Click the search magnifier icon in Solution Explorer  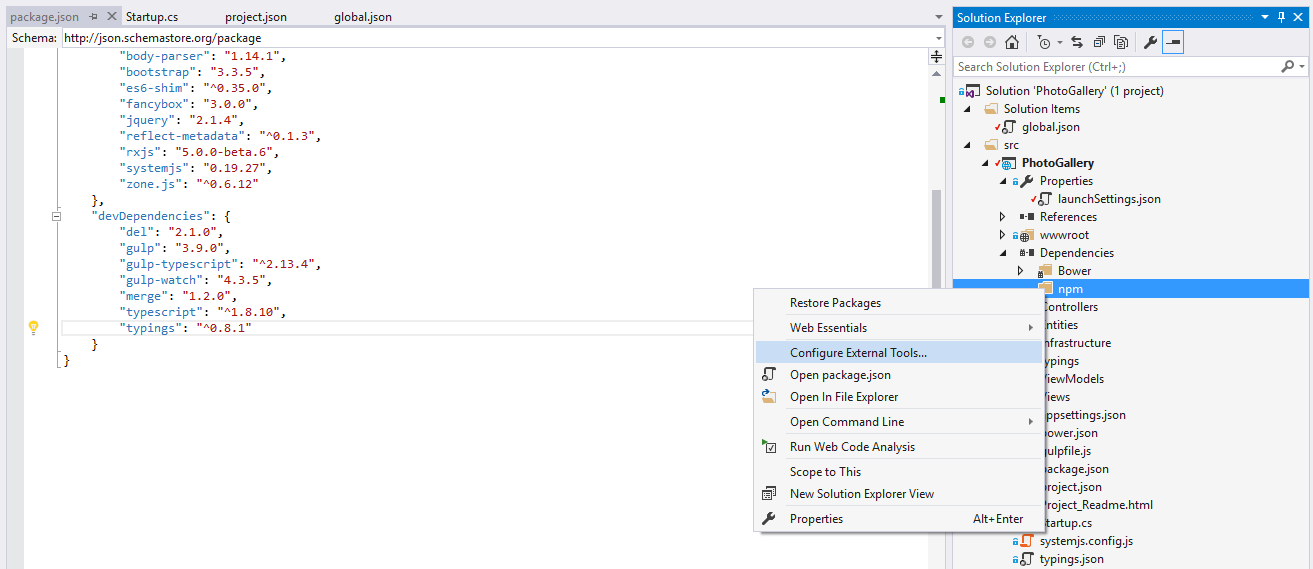[1287, 67]
